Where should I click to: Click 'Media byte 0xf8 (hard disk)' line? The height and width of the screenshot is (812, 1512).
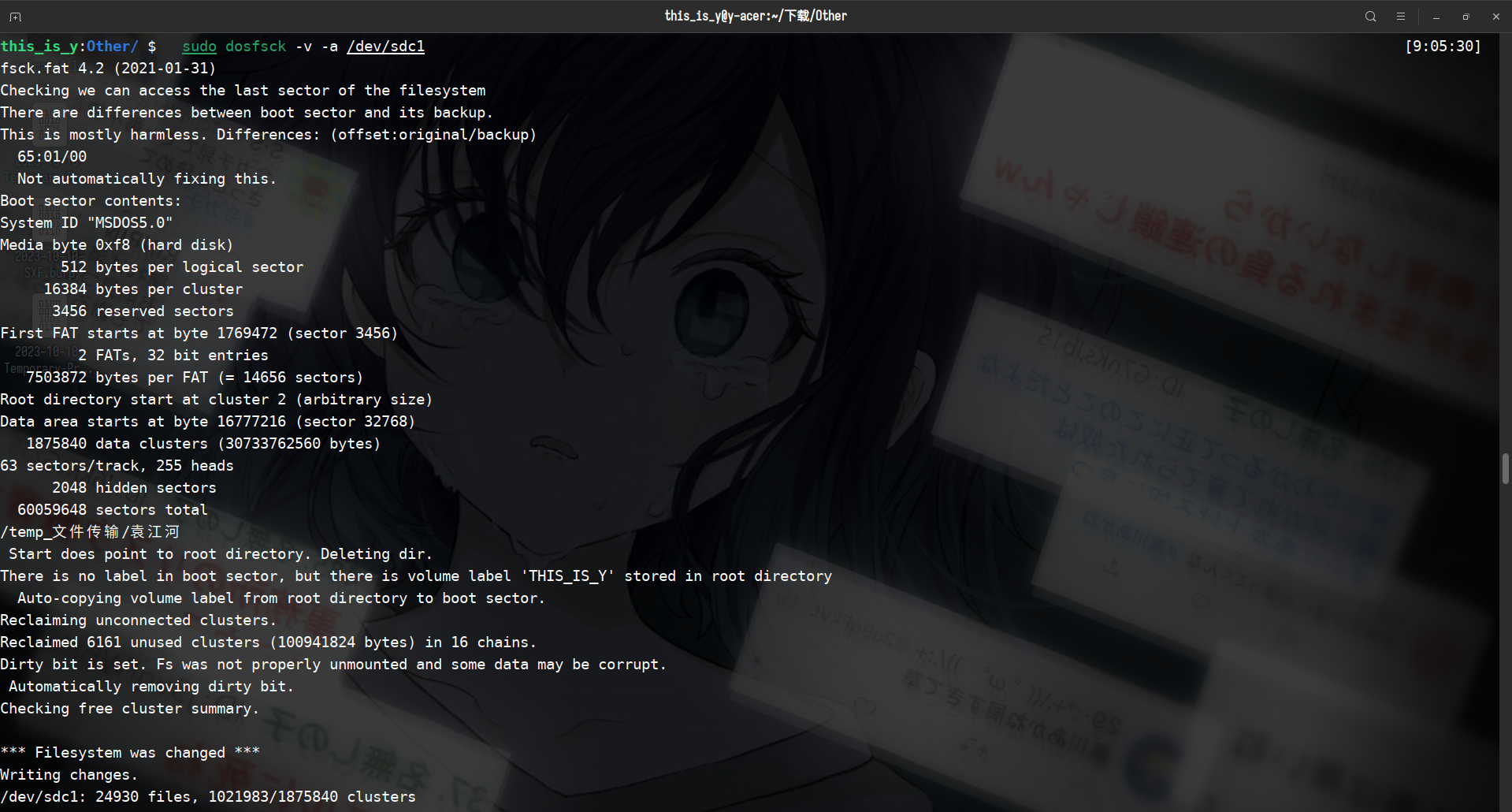(117, 245)
